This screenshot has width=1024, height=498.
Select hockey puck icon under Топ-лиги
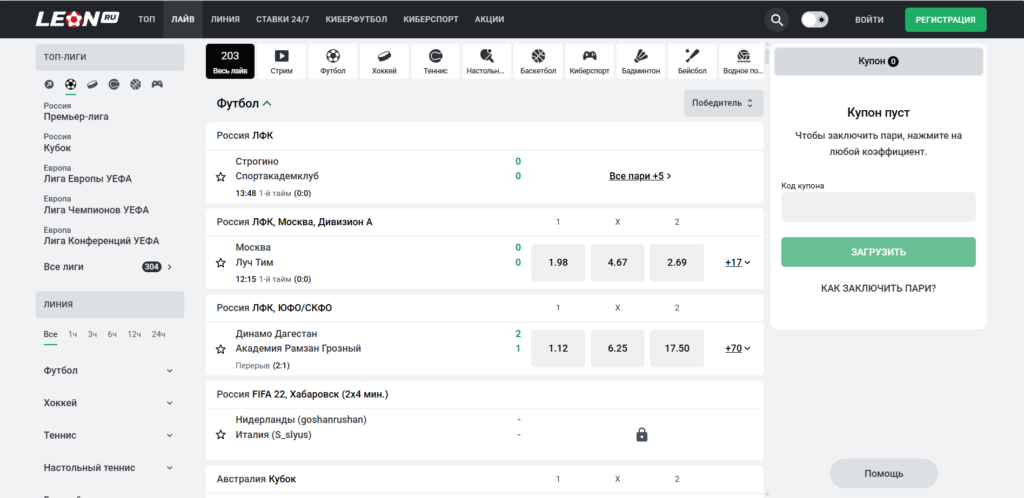[x=92, y=84]
